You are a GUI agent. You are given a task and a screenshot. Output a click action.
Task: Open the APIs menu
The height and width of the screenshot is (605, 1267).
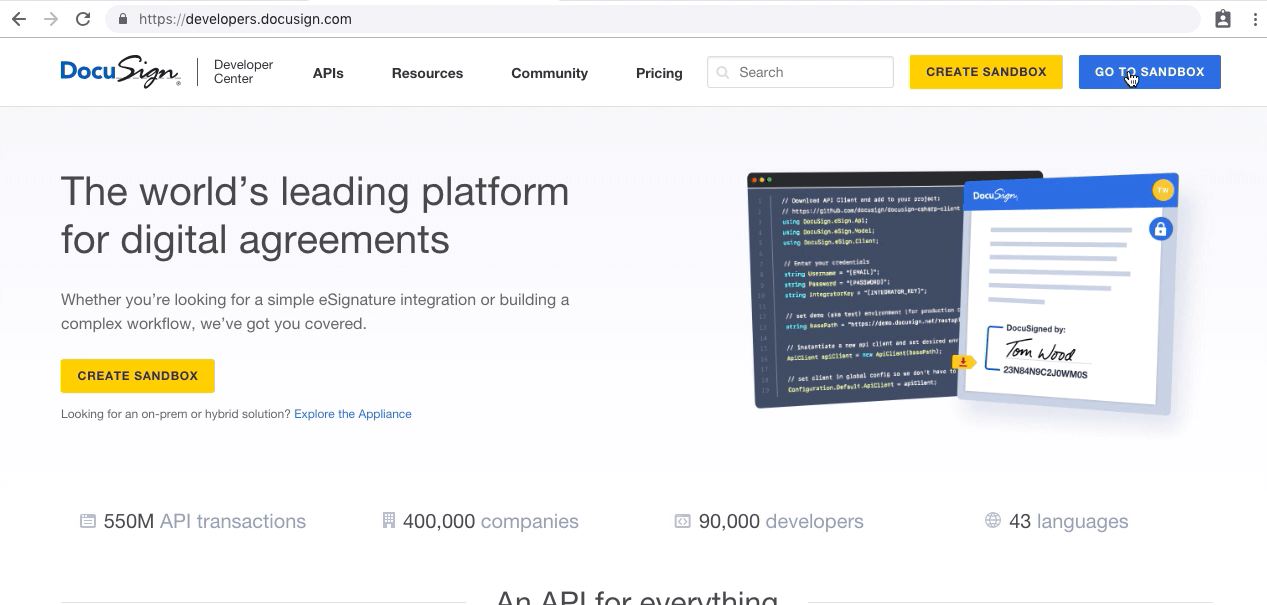(x=328, y=73)
